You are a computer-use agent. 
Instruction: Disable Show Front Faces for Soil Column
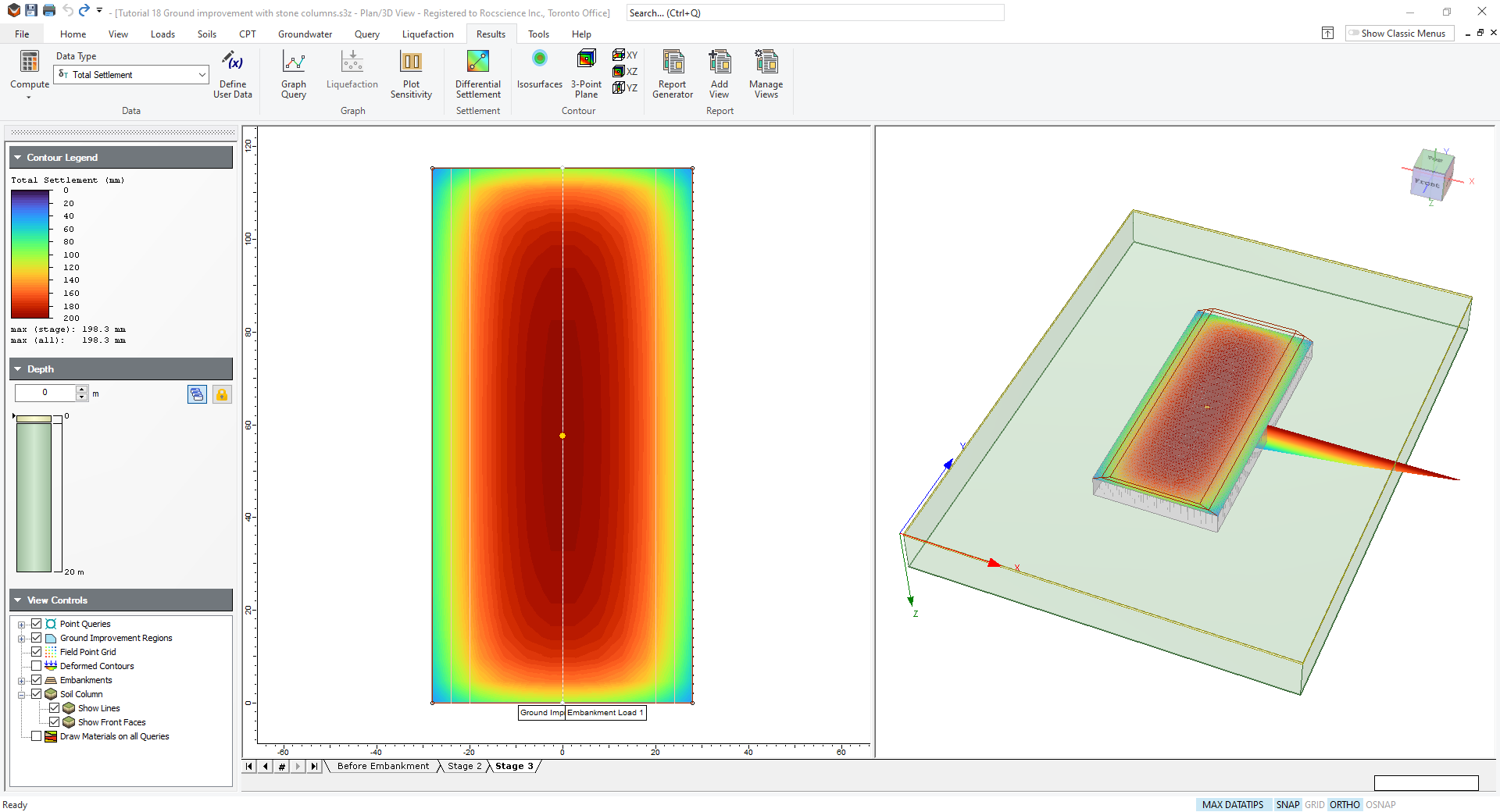coord(55,721)
